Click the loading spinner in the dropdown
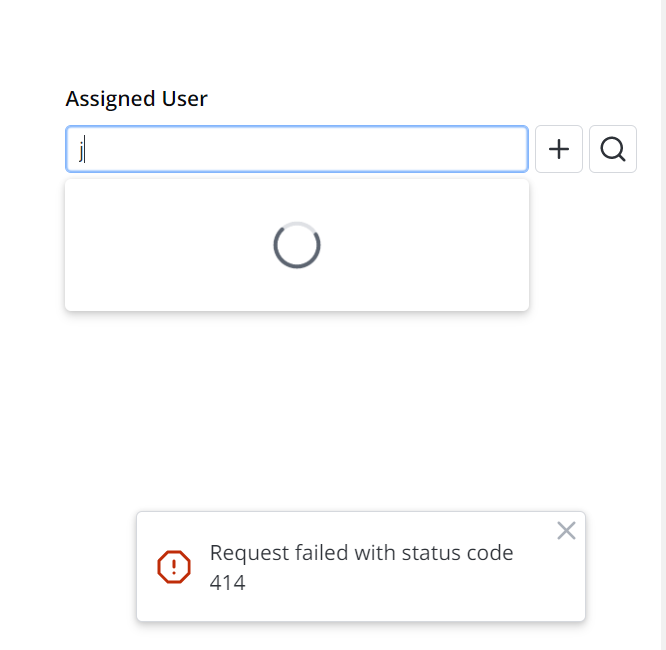 click(x=297, y=245)
